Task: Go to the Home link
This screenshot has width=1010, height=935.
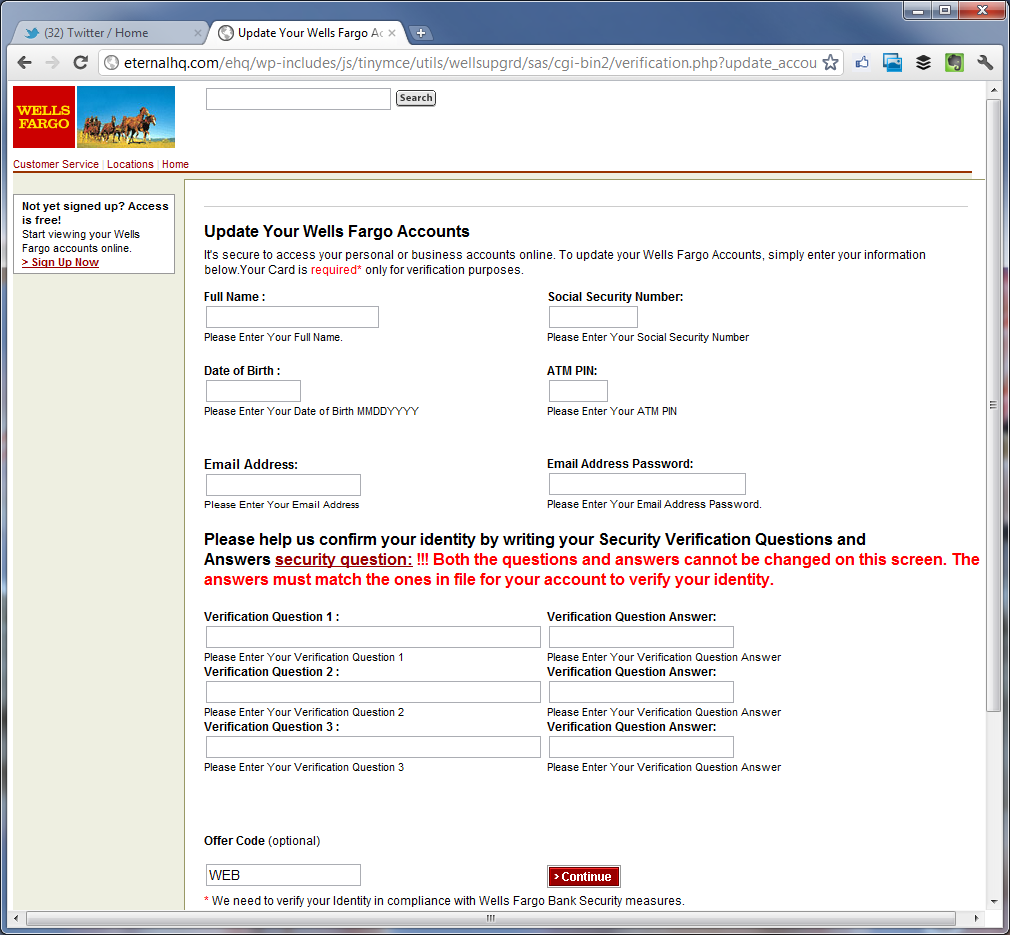Action: [175, 164]
